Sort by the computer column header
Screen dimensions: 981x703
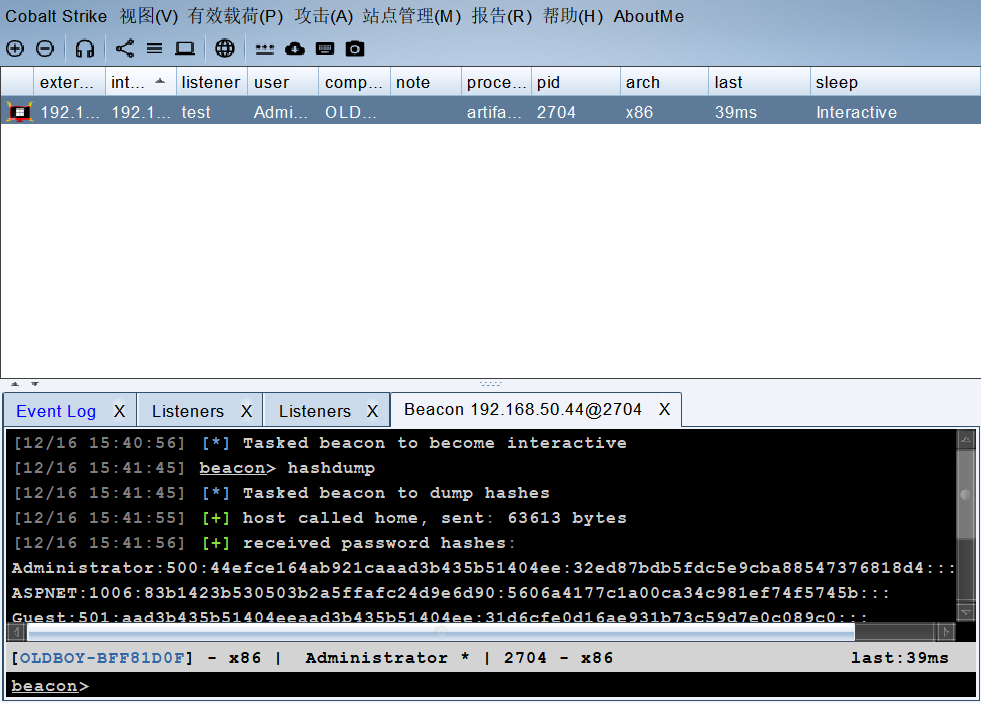point(354,82)
